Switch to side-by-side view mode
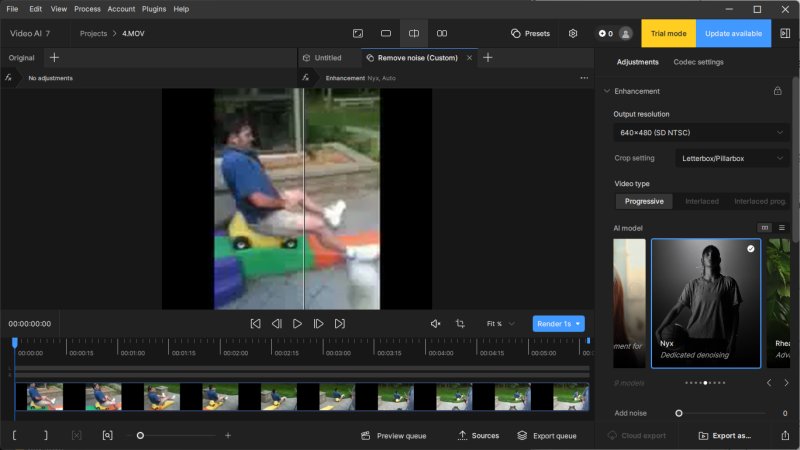The height and width of the screenshot is (450, 800). 442,33
